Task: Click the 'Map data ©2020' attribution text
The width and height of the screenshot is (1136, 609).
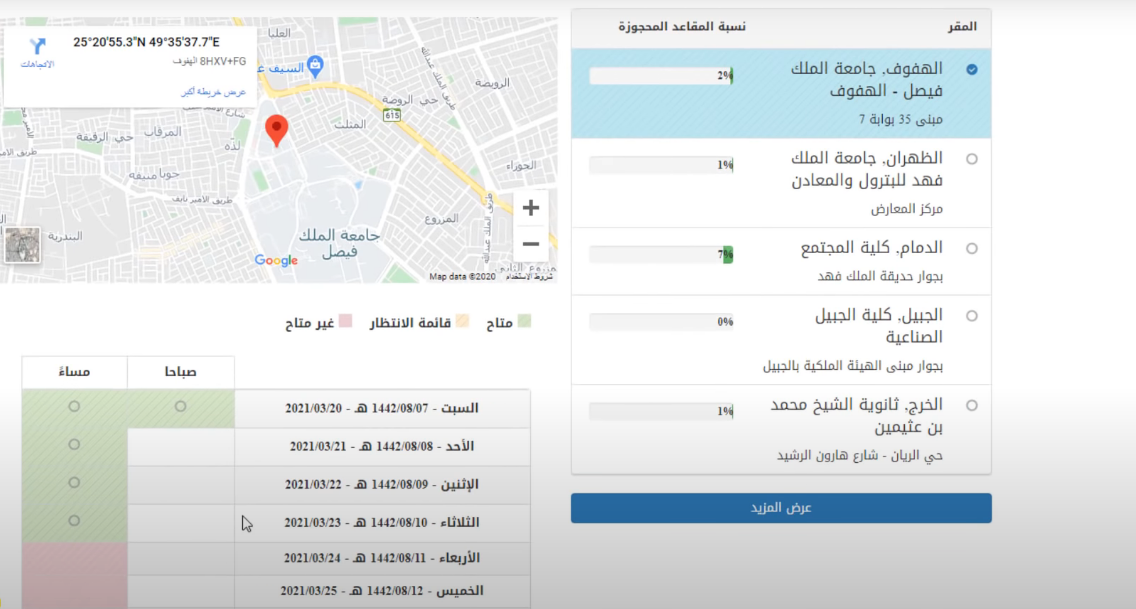Action: [462, 277]
